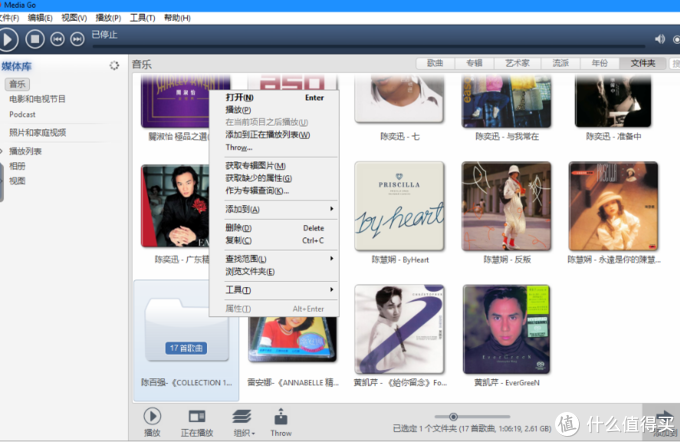Open the 组织 organize dropdown
Viewport: 680px width, 442px height.
pyautogui.click(x=244, y=422)
